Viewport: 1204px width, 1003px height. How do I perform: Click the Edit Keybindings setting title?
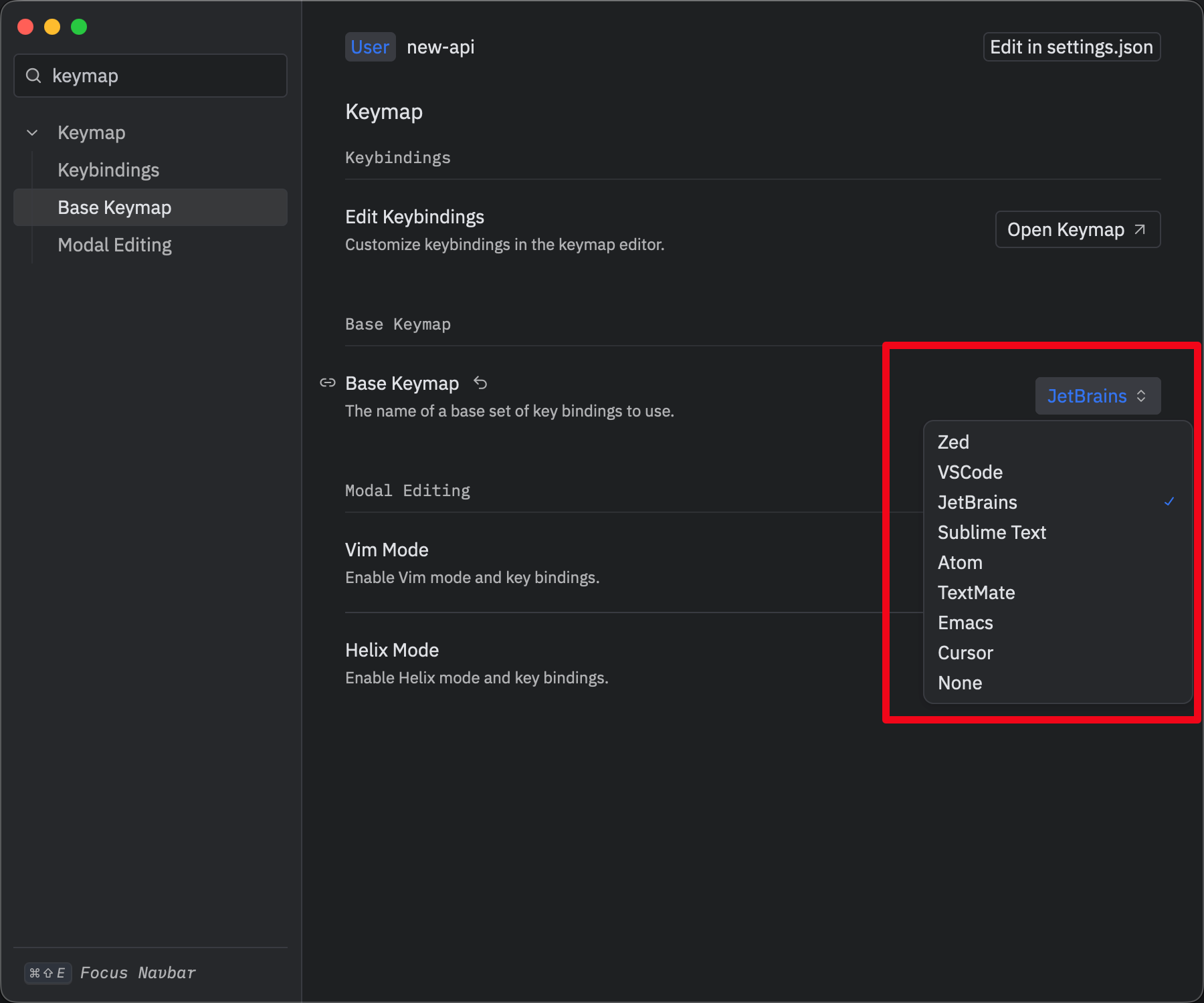click(415, 217)
